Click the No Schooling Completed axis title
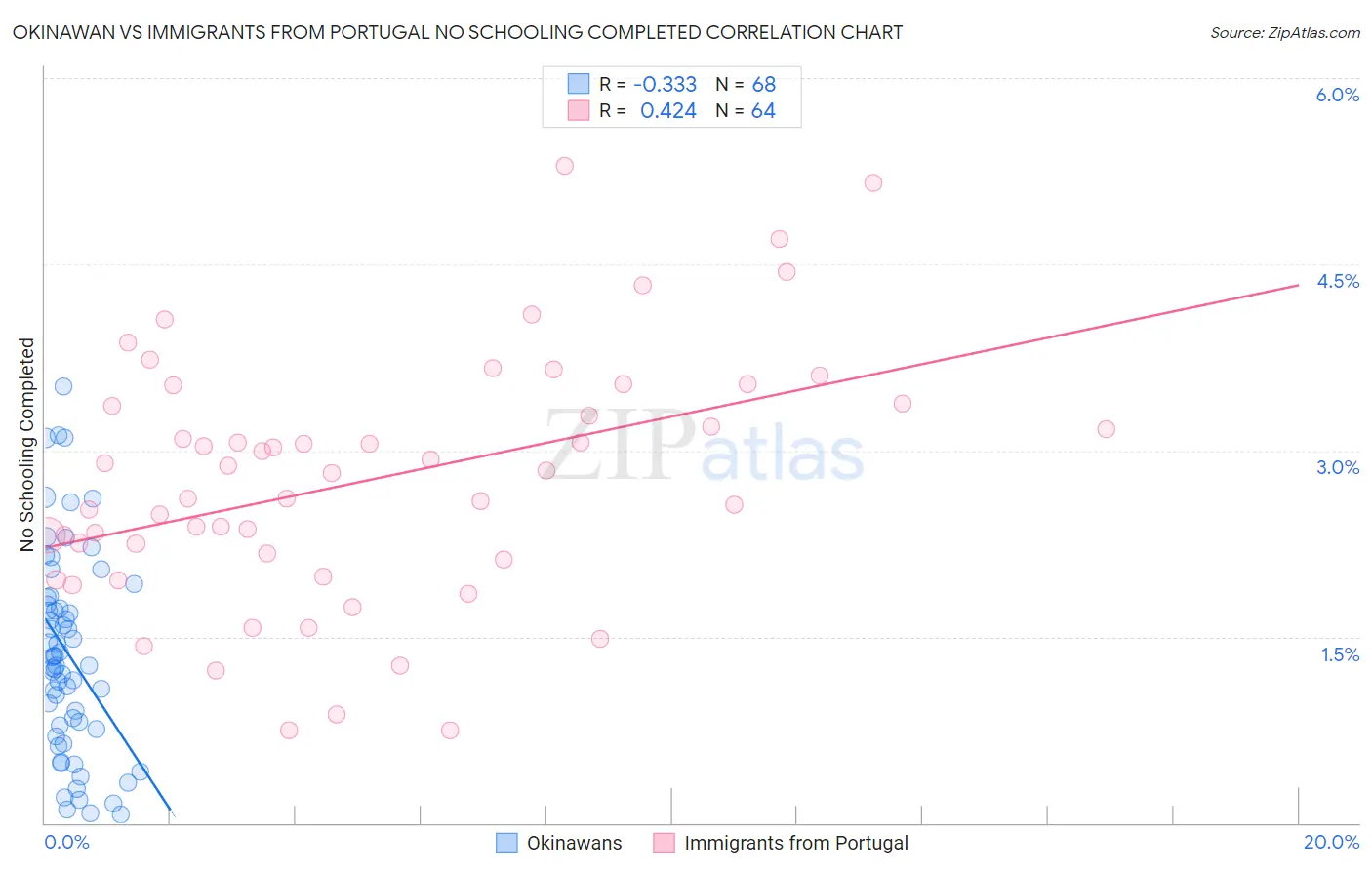This screenshot has width=1372, height=870. pos(26,445)
